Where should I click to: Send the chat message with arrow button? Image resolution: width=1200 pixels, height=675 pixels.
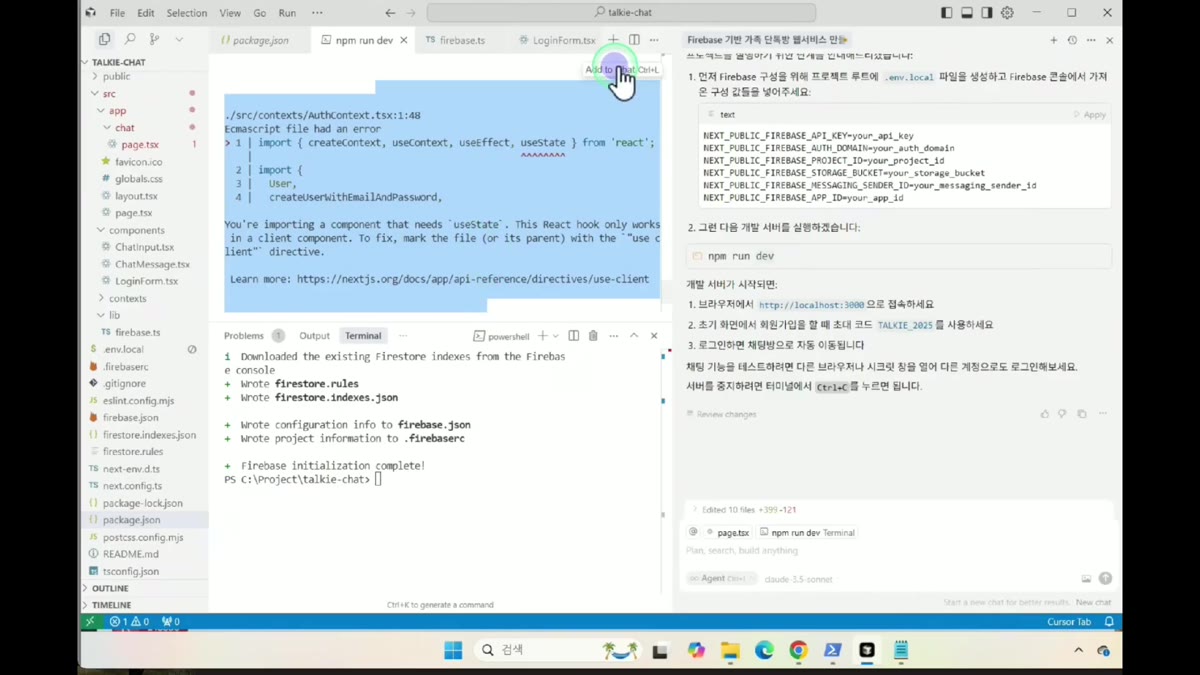(1105, 578)
